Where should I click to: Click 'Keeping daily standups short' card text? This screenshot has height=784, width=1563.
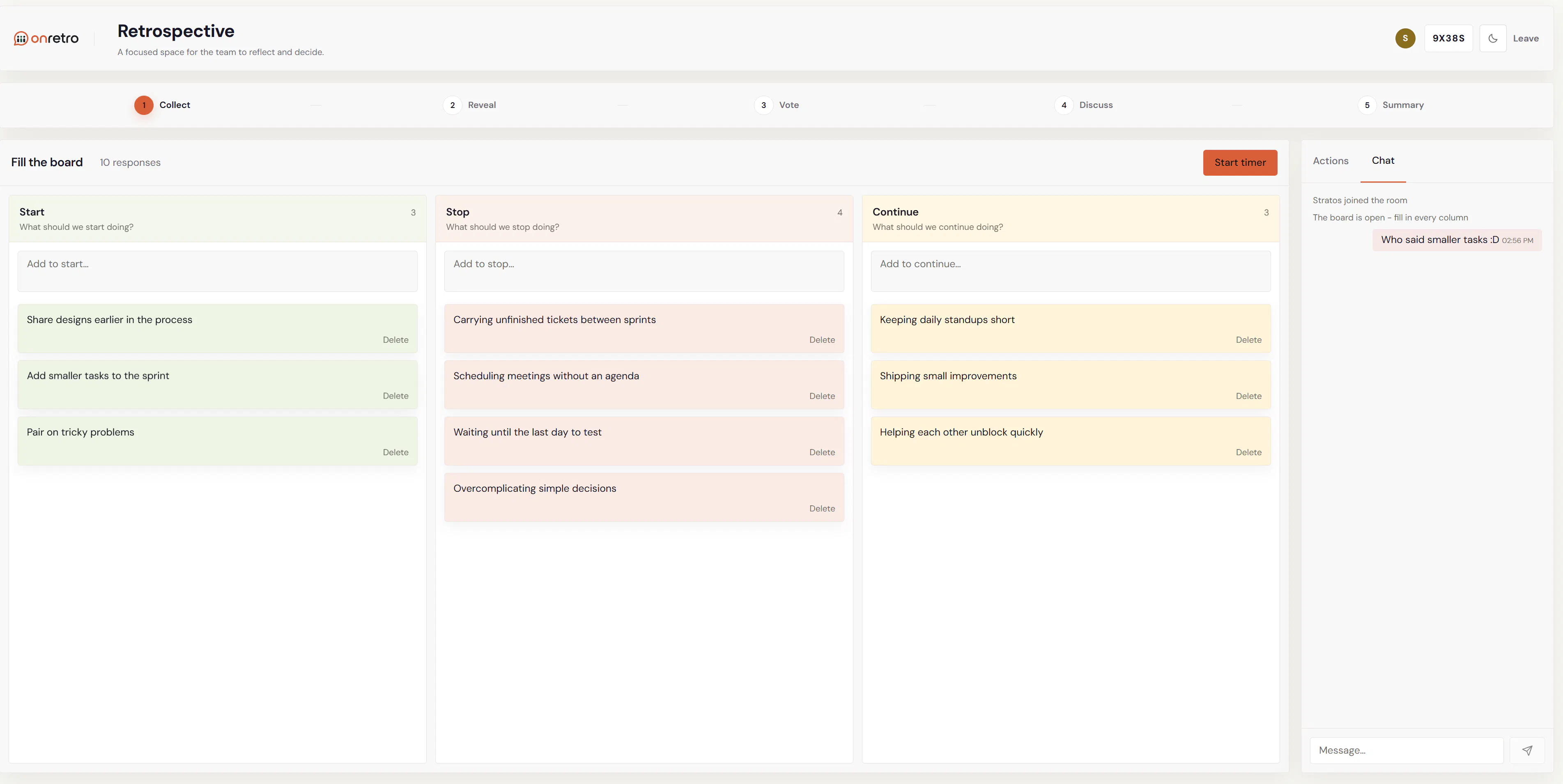[x=947, y=319]
